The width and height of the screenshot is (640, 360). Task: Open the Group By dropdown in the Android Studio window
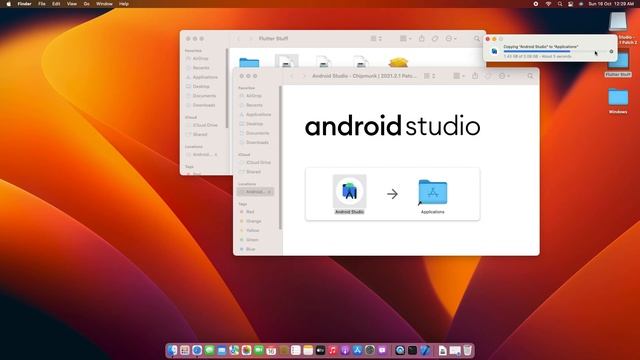point(459,76)
